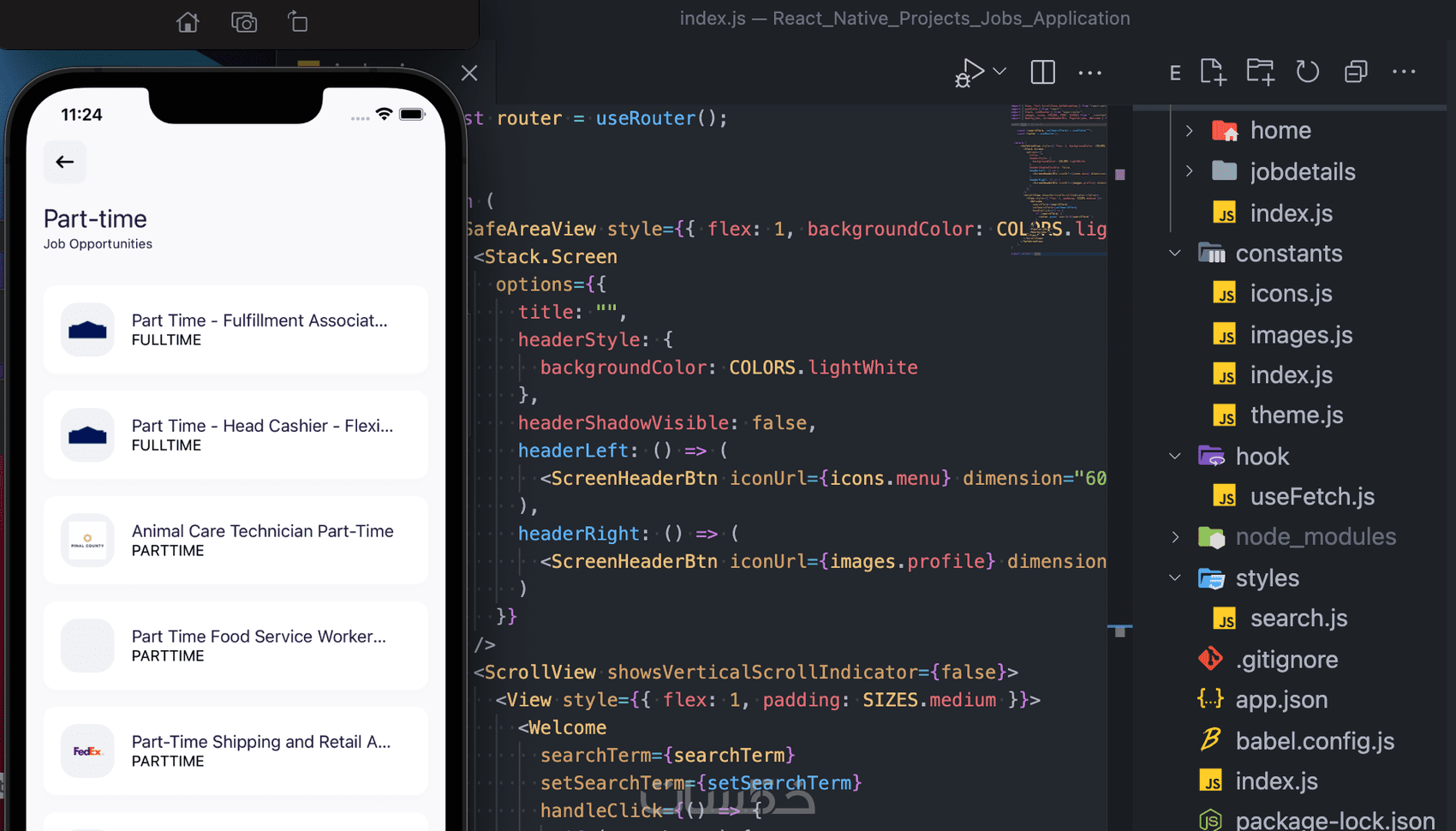Open useFetch.js in hook folder

[1312, 497]
